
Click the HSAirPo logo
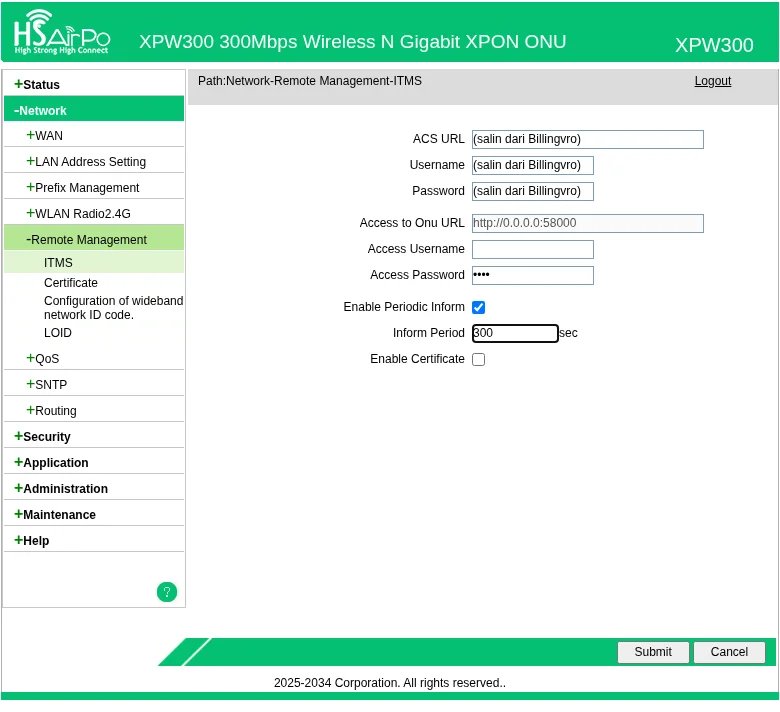coord(62,32)
